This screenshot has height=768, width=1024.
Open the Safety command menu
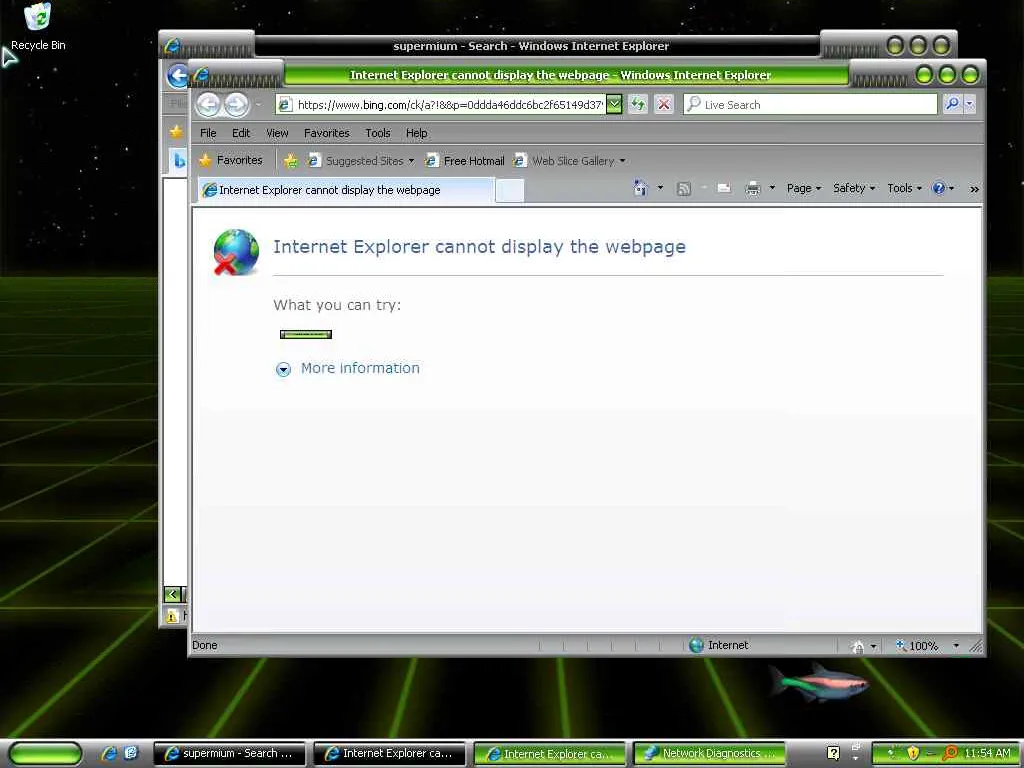point(854,188)
